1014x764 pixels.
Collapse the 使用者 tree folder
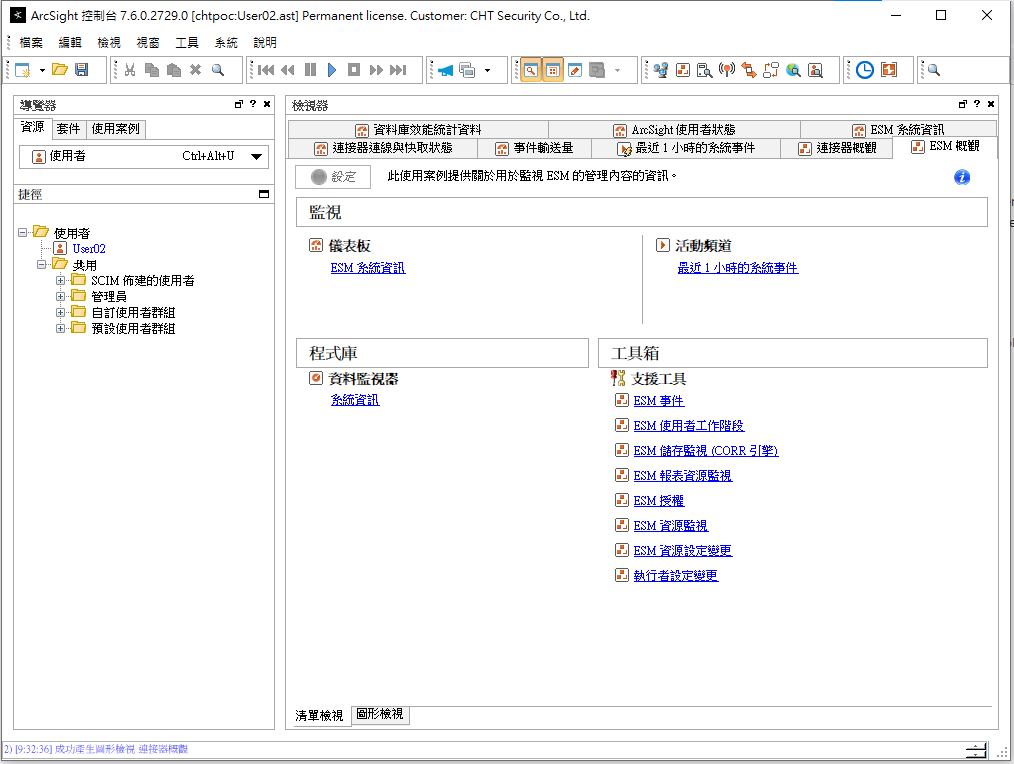pyautogui.click(x=23, y=232)
